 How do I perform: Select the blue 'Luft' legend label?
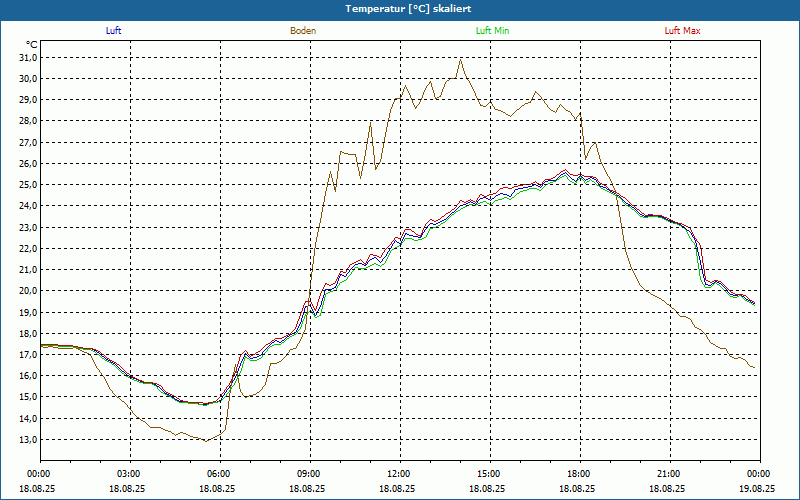point(113,31)
